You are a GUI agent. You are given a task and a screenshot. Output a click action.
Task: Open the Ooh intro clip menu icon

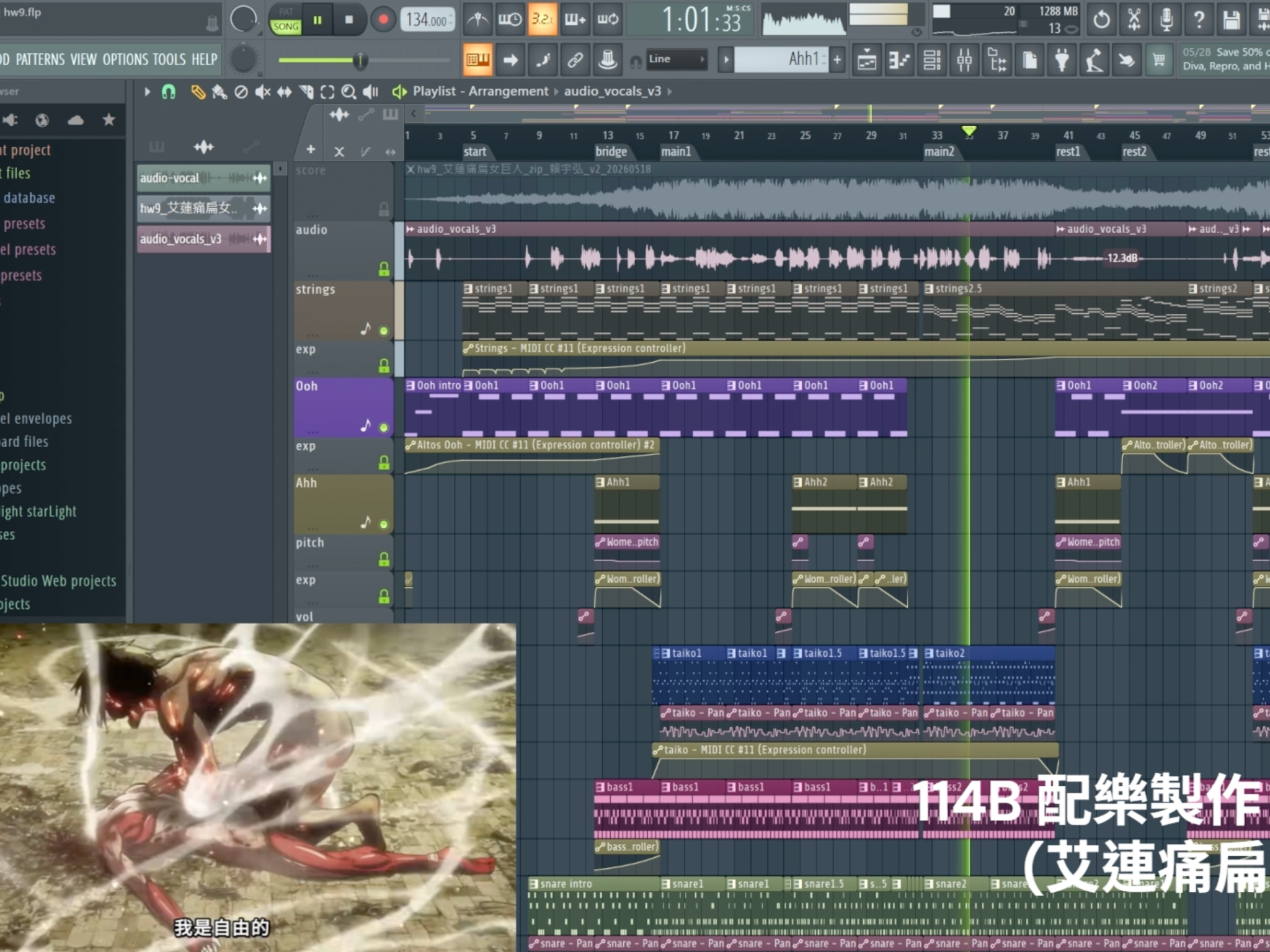coord(410,386)
